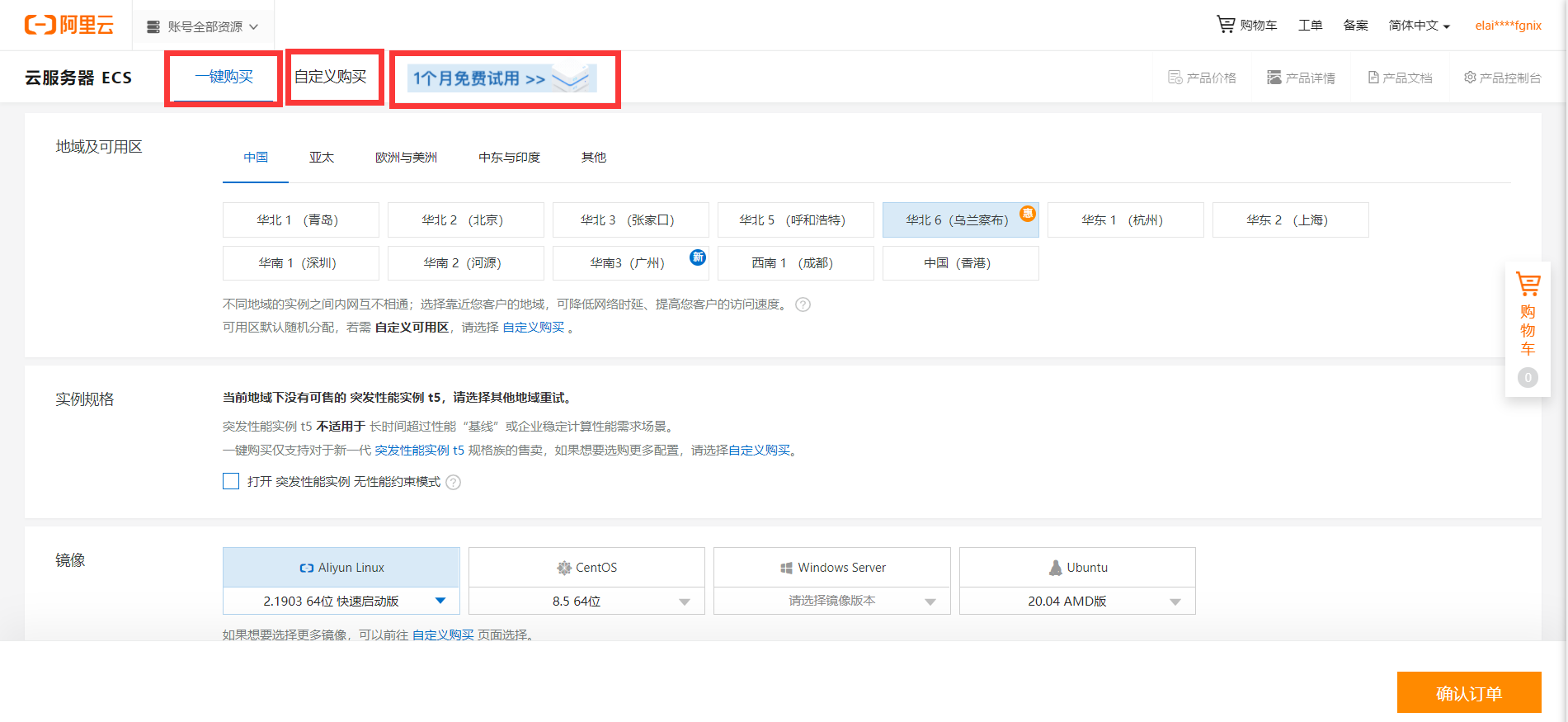This screenshot has width=1568, height=722.
Task: Expand Ubuntu 20.04 AMD版 dropdown
Action: point(1077,601)
